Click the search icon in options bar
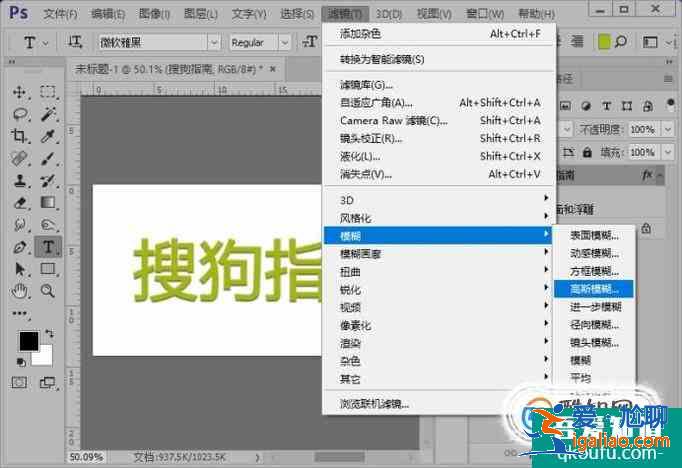Viewport: 682px width, 468px height. (621, 42)
